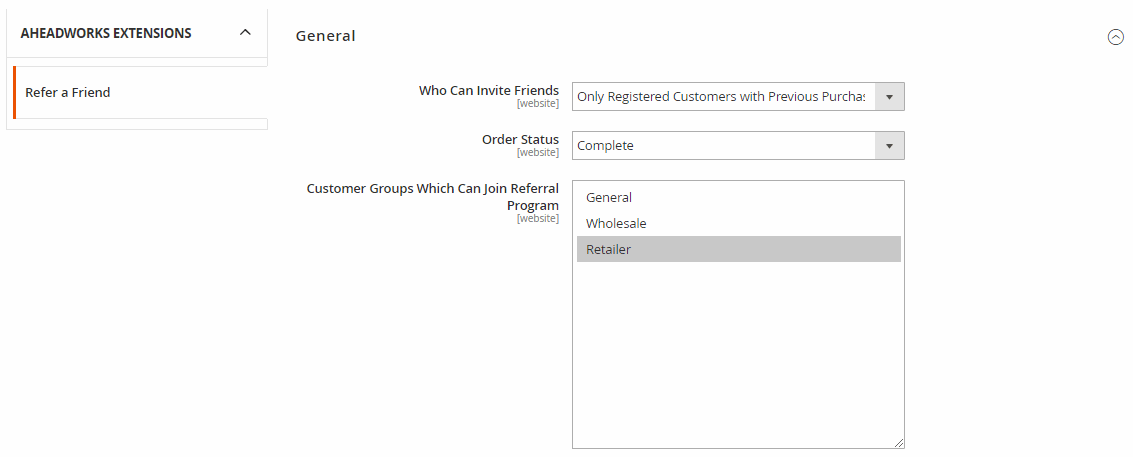This screenshot has width=1133, height=457.
Task: Click the resize handle of the customer groups list
Action: click(x=899, y=442)
